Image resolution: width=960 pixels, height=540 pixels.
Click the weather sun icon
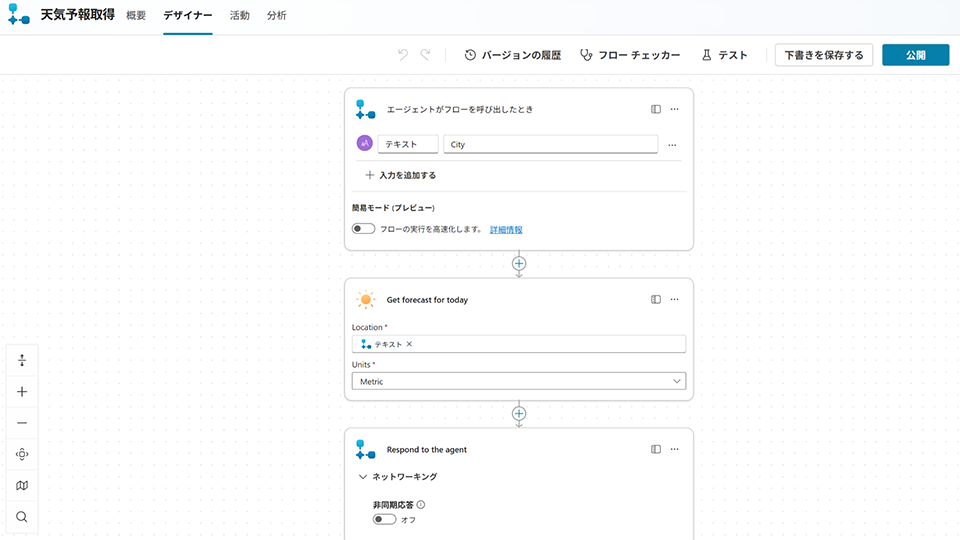coord(366,299)
